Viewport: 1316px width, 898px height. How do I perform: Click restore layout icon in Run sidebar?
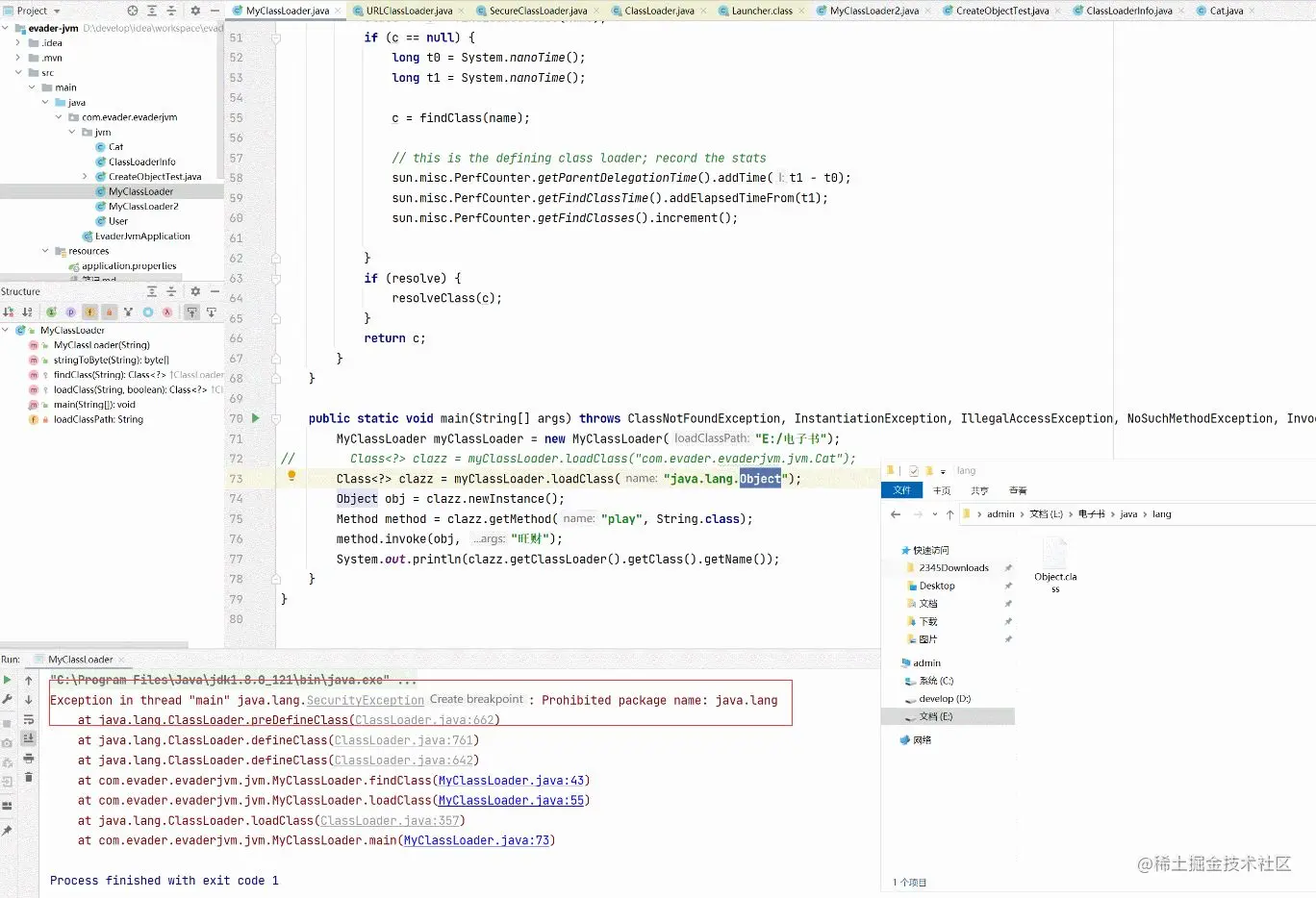(x=8, y=806)
